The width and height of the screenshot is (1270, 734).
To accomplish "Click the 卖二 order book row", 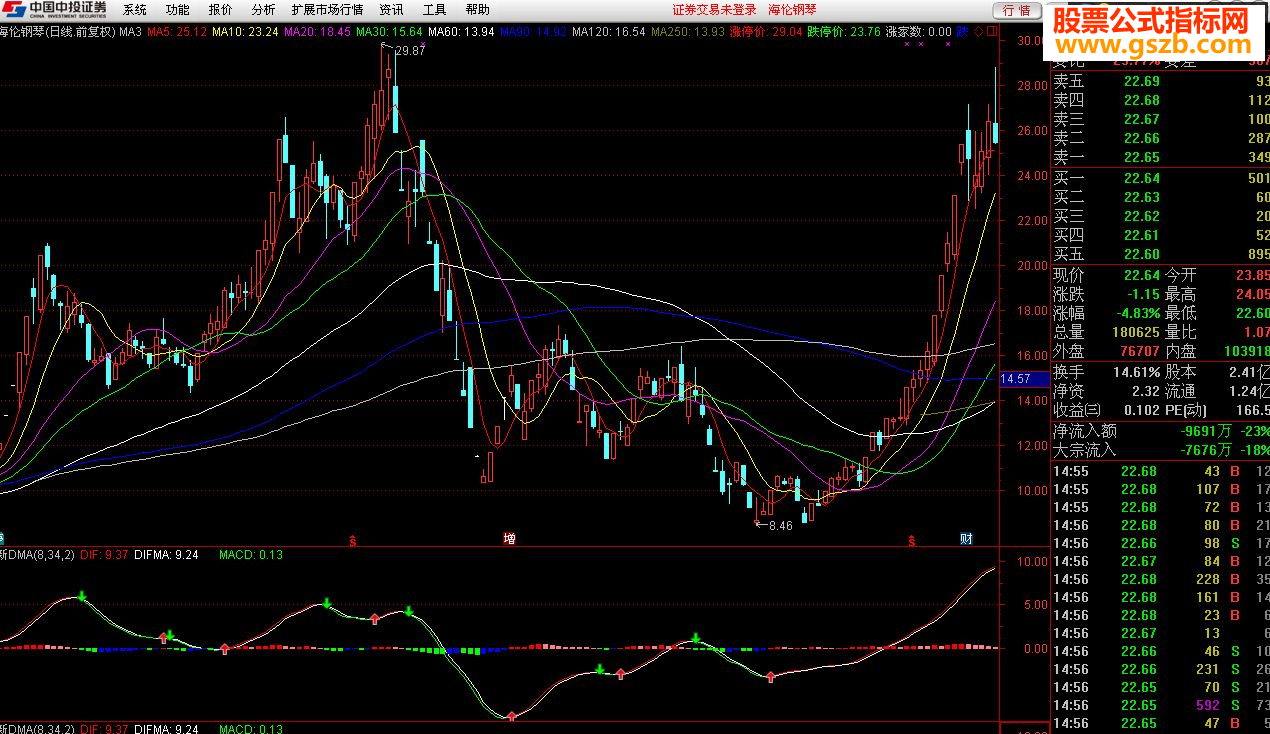I will point(1160,138).
